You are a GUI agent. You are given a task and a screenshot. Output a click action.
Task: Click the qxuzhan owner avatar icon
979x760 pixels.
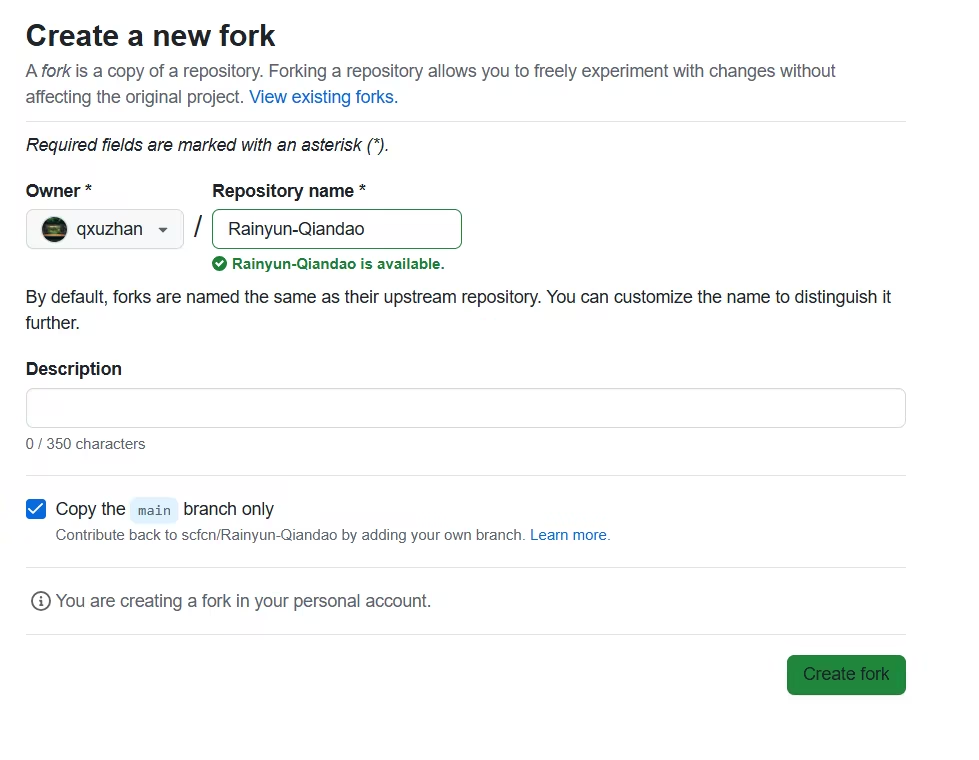point(54,229)
